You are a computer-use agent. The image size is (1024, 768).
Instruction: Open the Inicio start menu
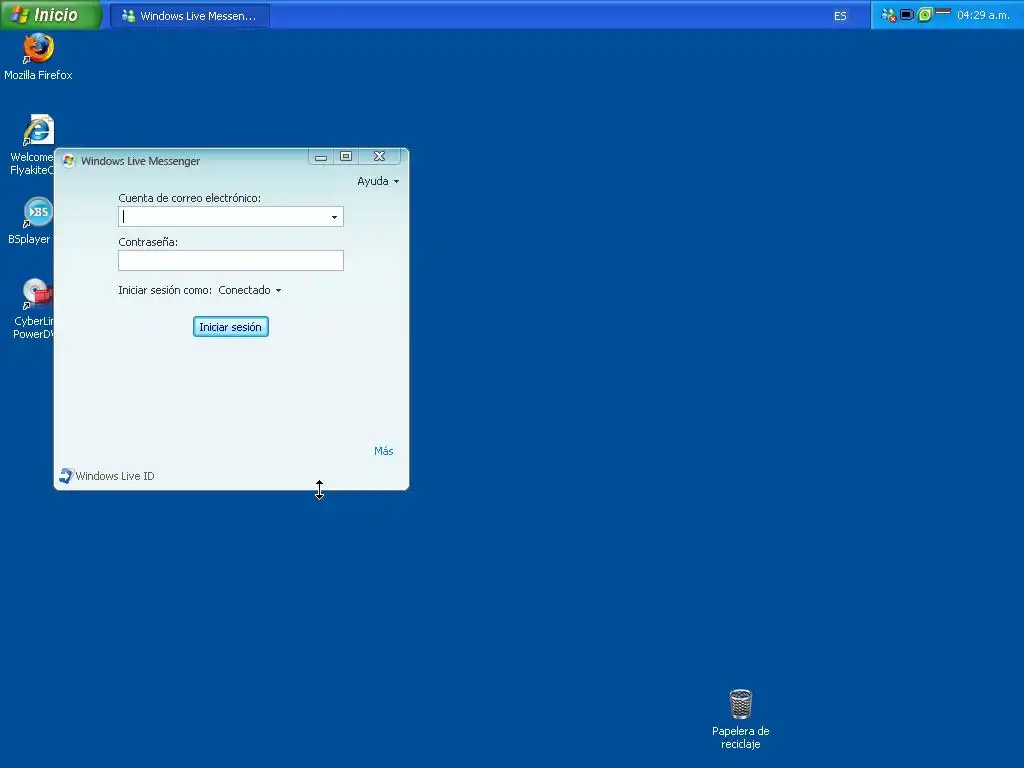point(51,14)
